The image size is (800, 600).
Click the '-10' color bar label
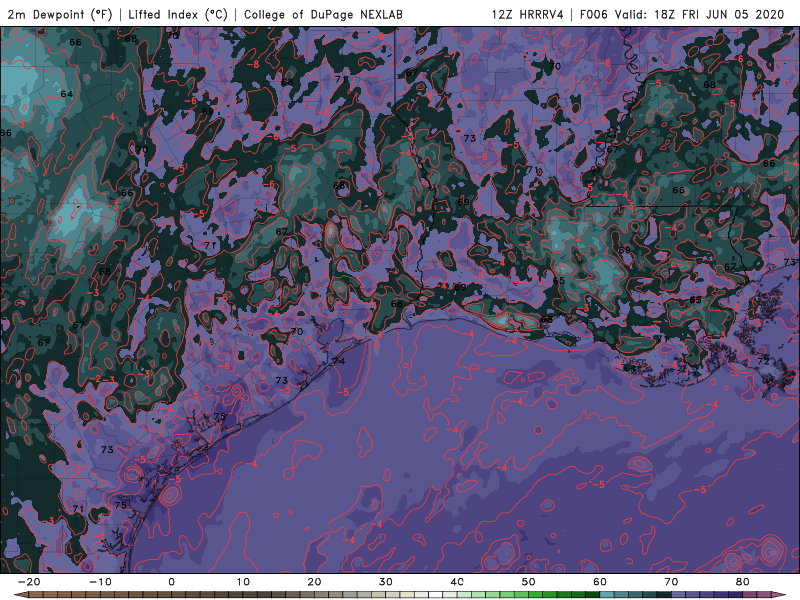100,582
